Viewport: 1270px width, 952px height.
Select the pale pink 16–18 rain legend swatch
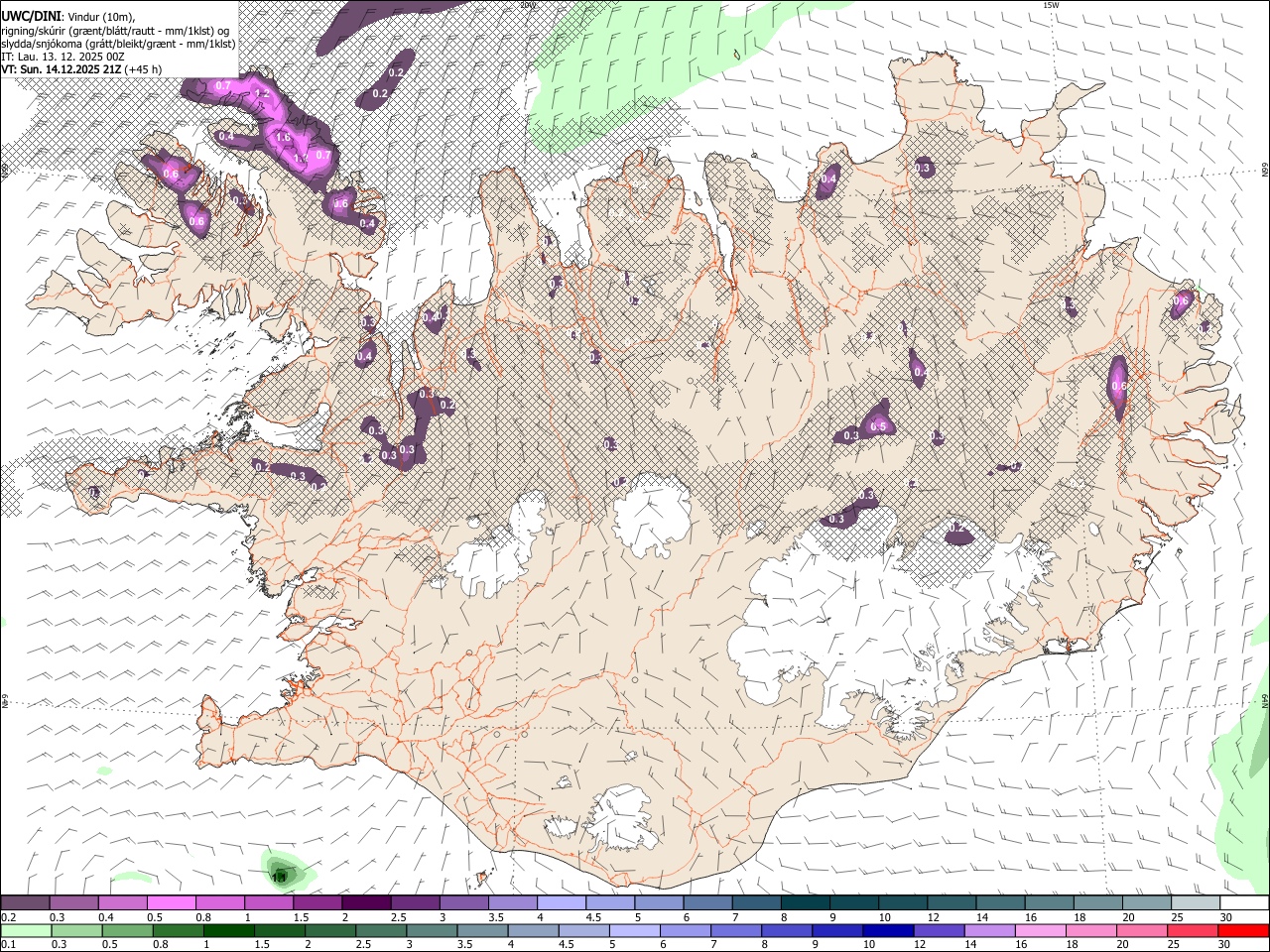point(1039,930)
